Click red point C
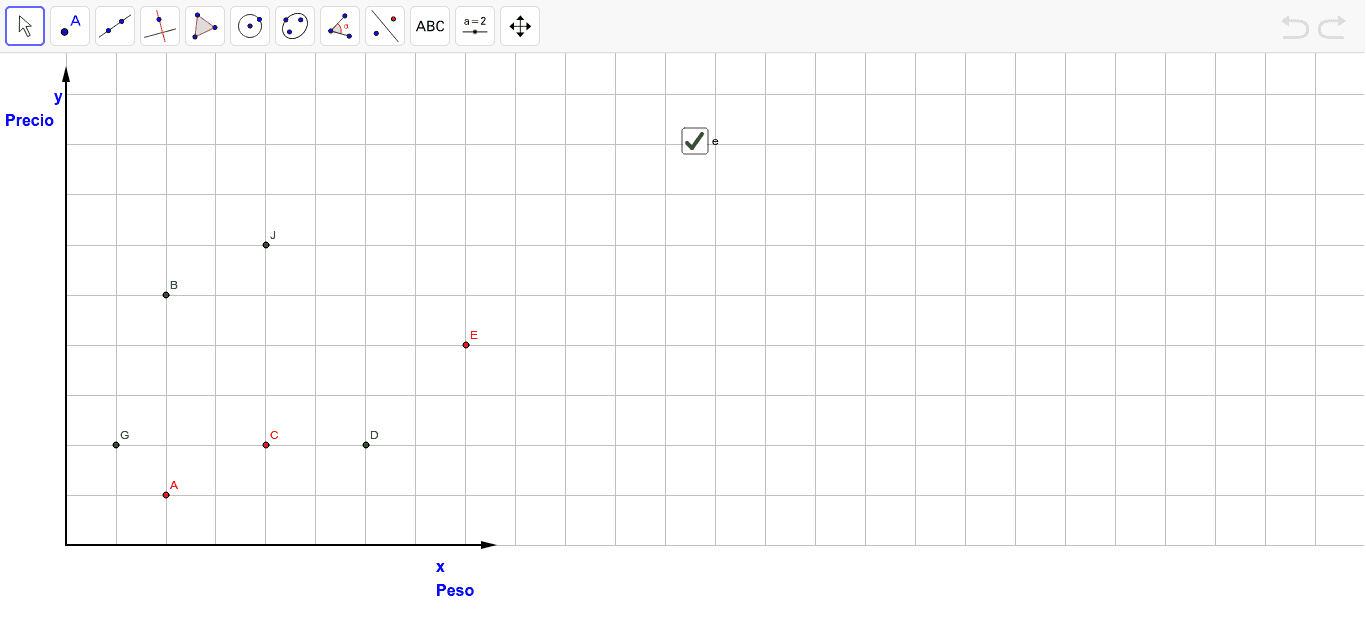This screenshot has width=1366, height=631. 266,445
